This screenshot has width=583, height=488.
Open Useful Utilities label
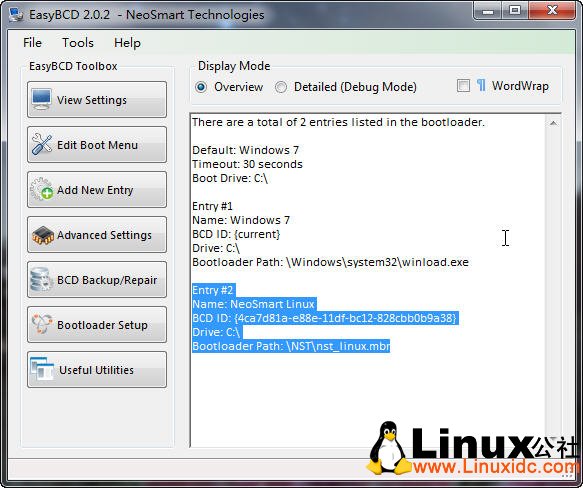point(96,370)
